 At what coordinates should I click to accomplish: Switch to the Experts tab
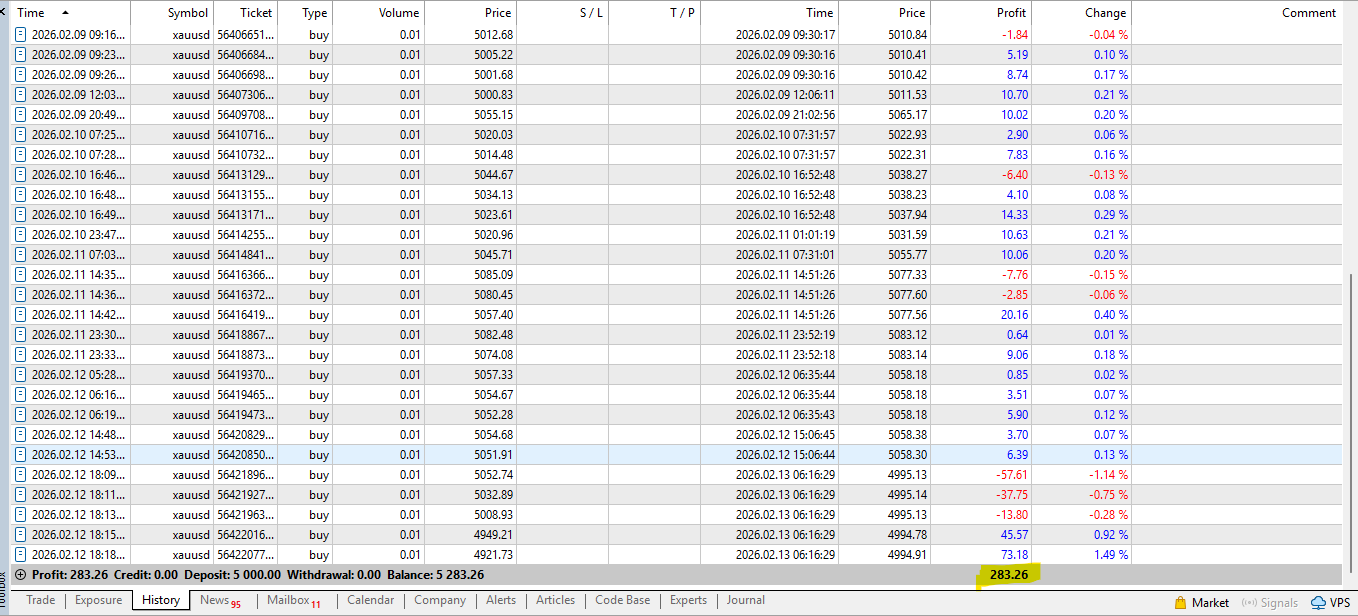click(x=688, y=600)
